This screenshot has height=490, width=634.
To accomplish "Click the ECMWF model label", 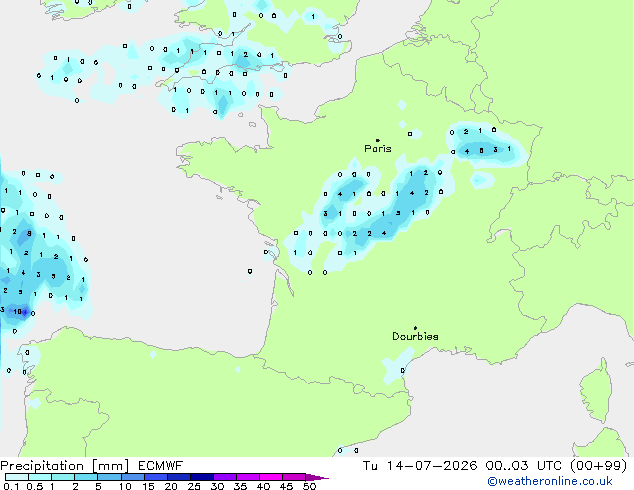I will tap(161, 466).
